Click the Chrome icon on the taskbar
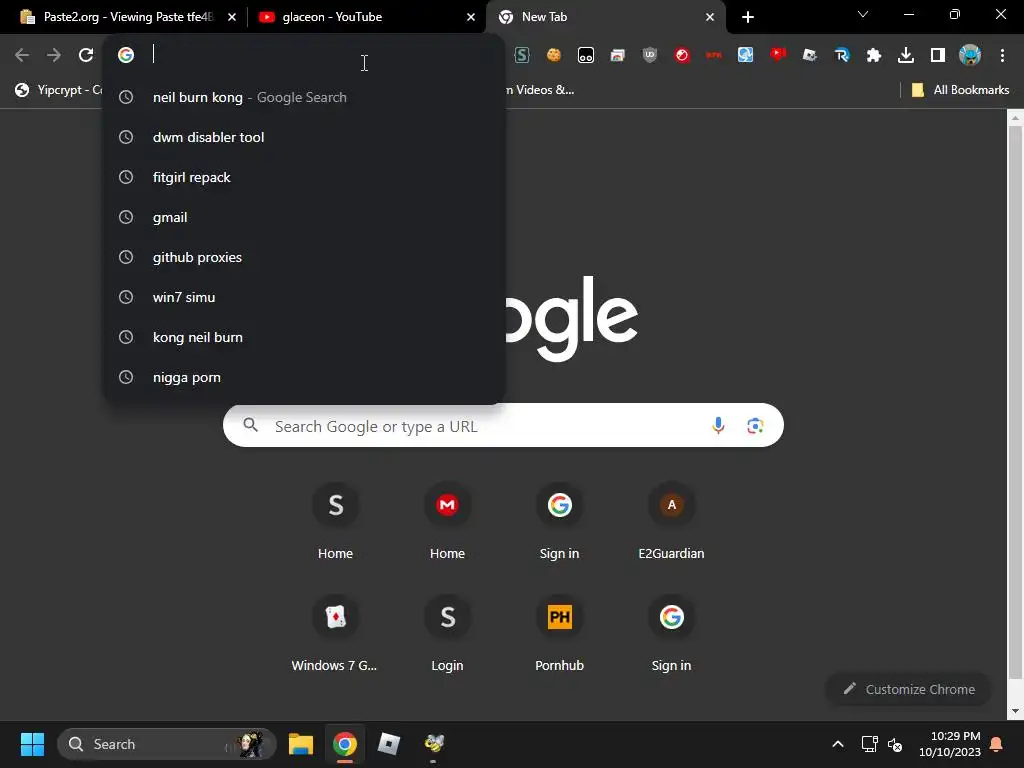The image size is (1024, 768). click(345, 744)
